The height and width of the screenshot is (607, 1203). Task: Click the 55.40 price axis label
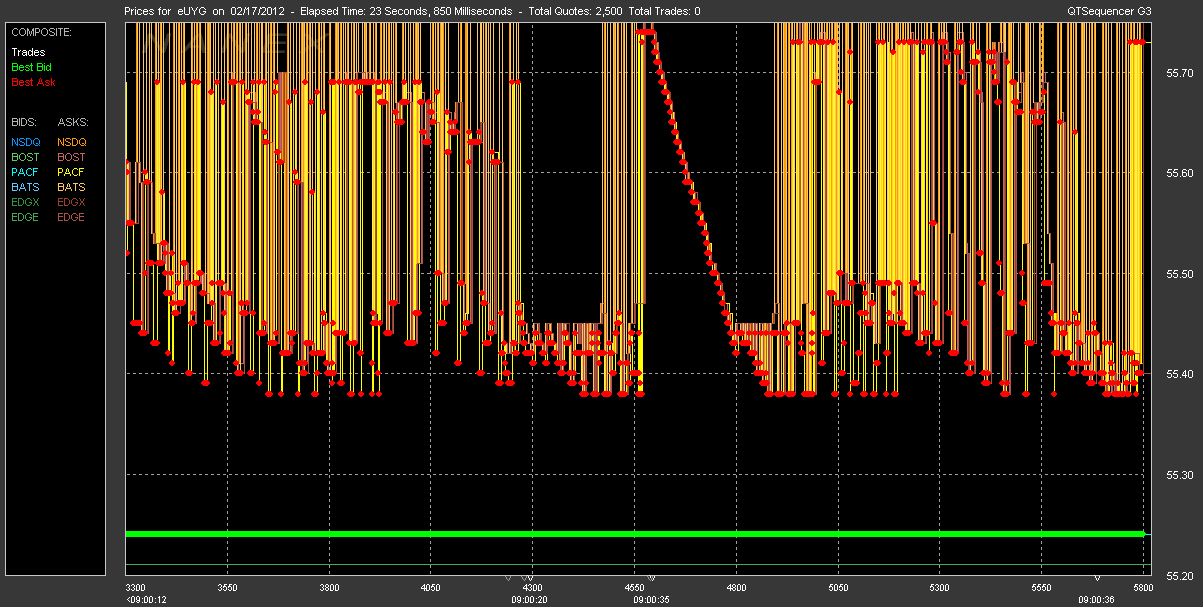1181,373
